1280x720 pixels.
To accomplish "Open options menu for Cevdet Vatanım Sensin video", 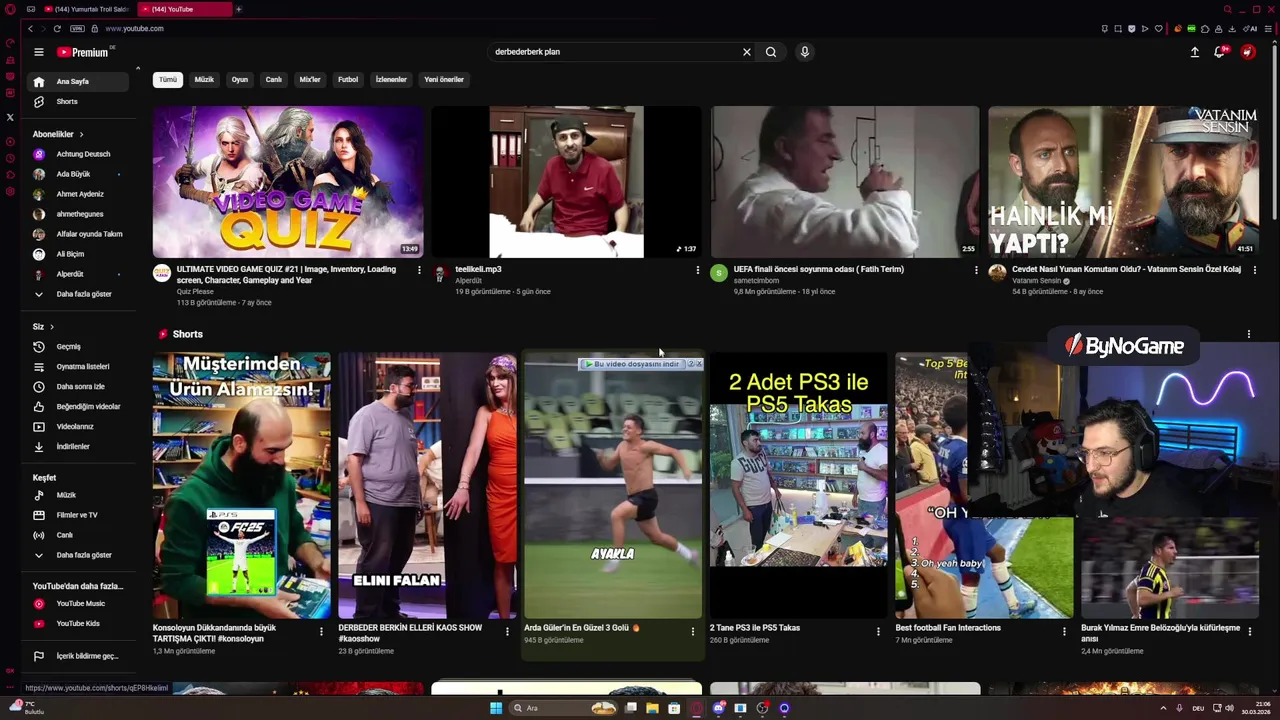I will click(1254, 270).
